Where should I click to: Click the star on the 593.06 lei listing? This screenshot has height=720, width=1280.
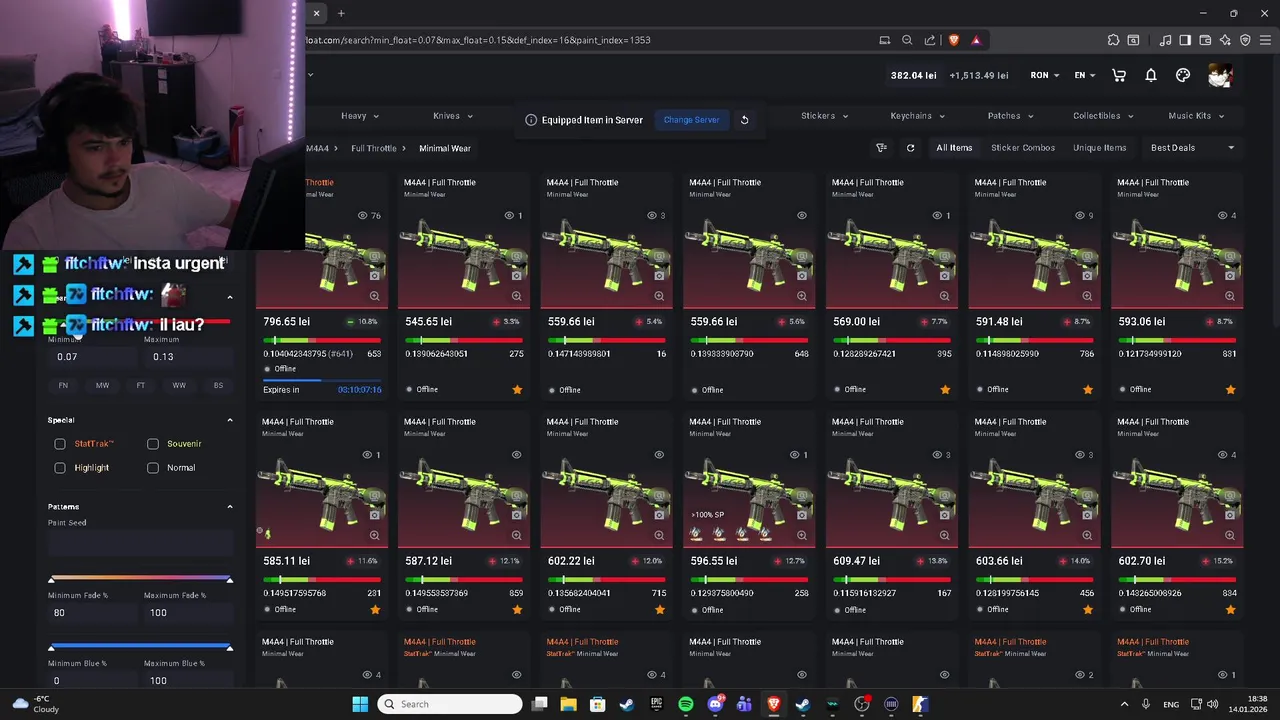tap(1230, 389)
